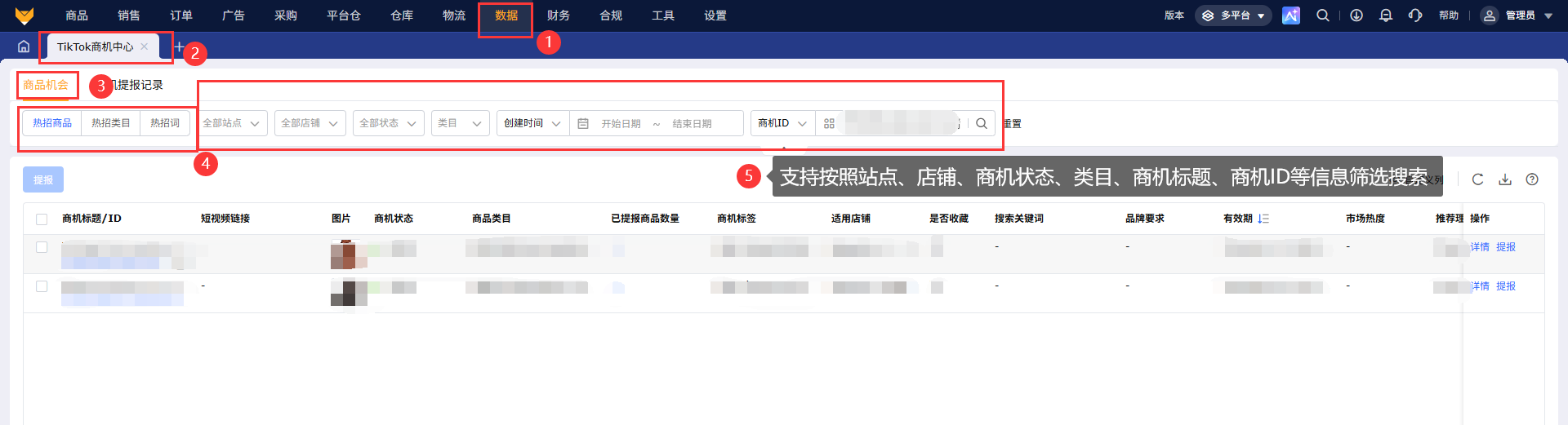Open the 物流 menu

pos(454,15)
